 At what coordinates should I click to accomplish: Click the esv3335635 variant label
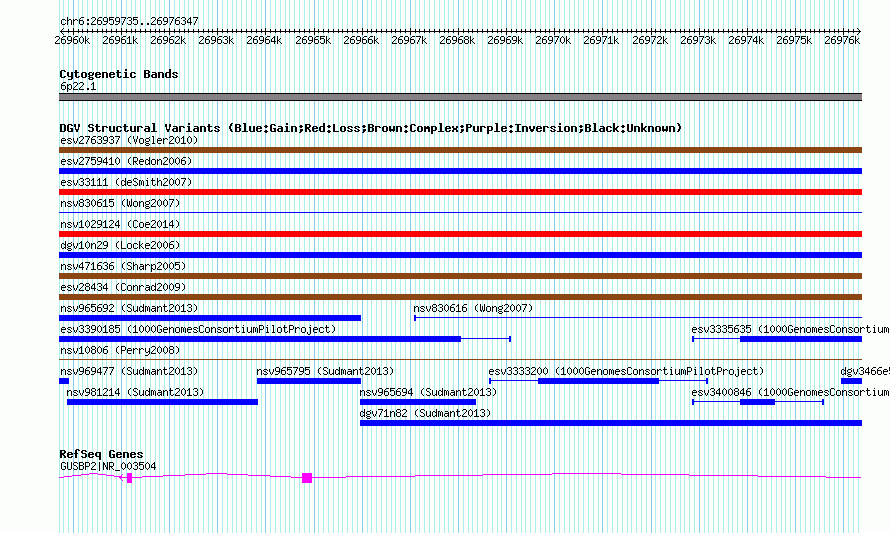(790, 329)
